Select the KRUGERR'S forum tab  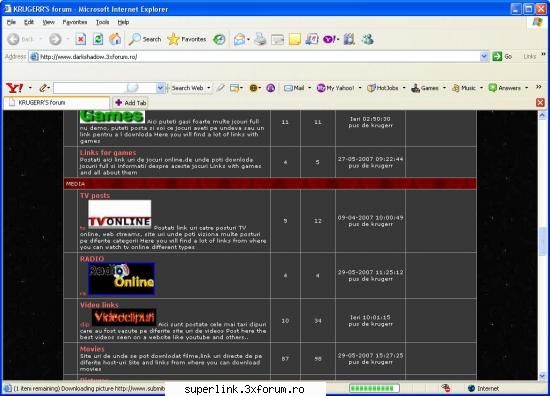[56, 102]
